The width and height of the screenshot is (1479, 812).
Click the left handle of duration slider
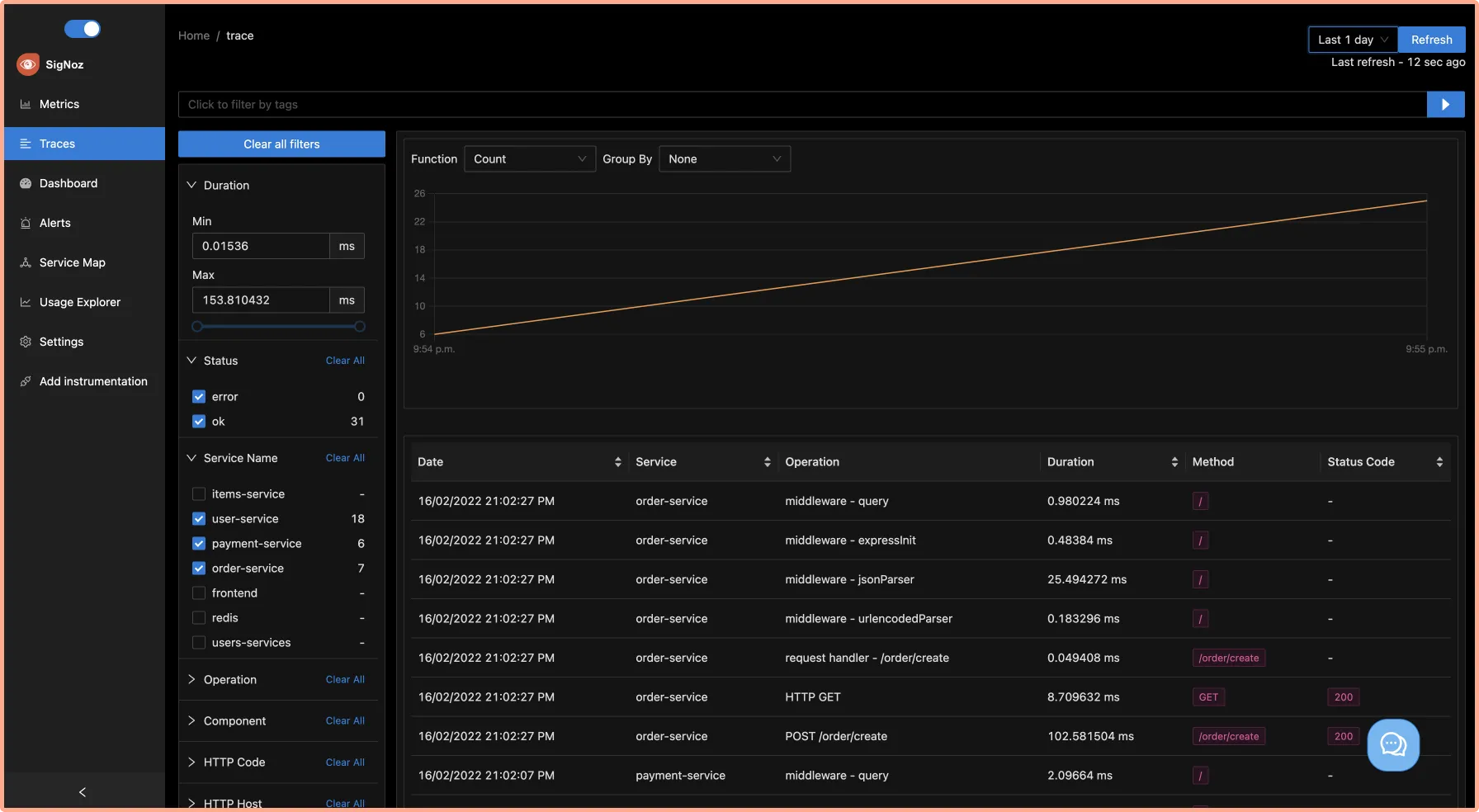point(197,327)
